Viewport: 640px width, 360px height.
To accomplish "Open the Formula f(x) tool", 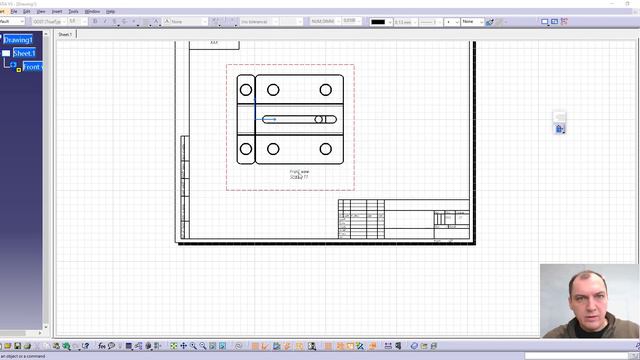I will coord(102,346).
